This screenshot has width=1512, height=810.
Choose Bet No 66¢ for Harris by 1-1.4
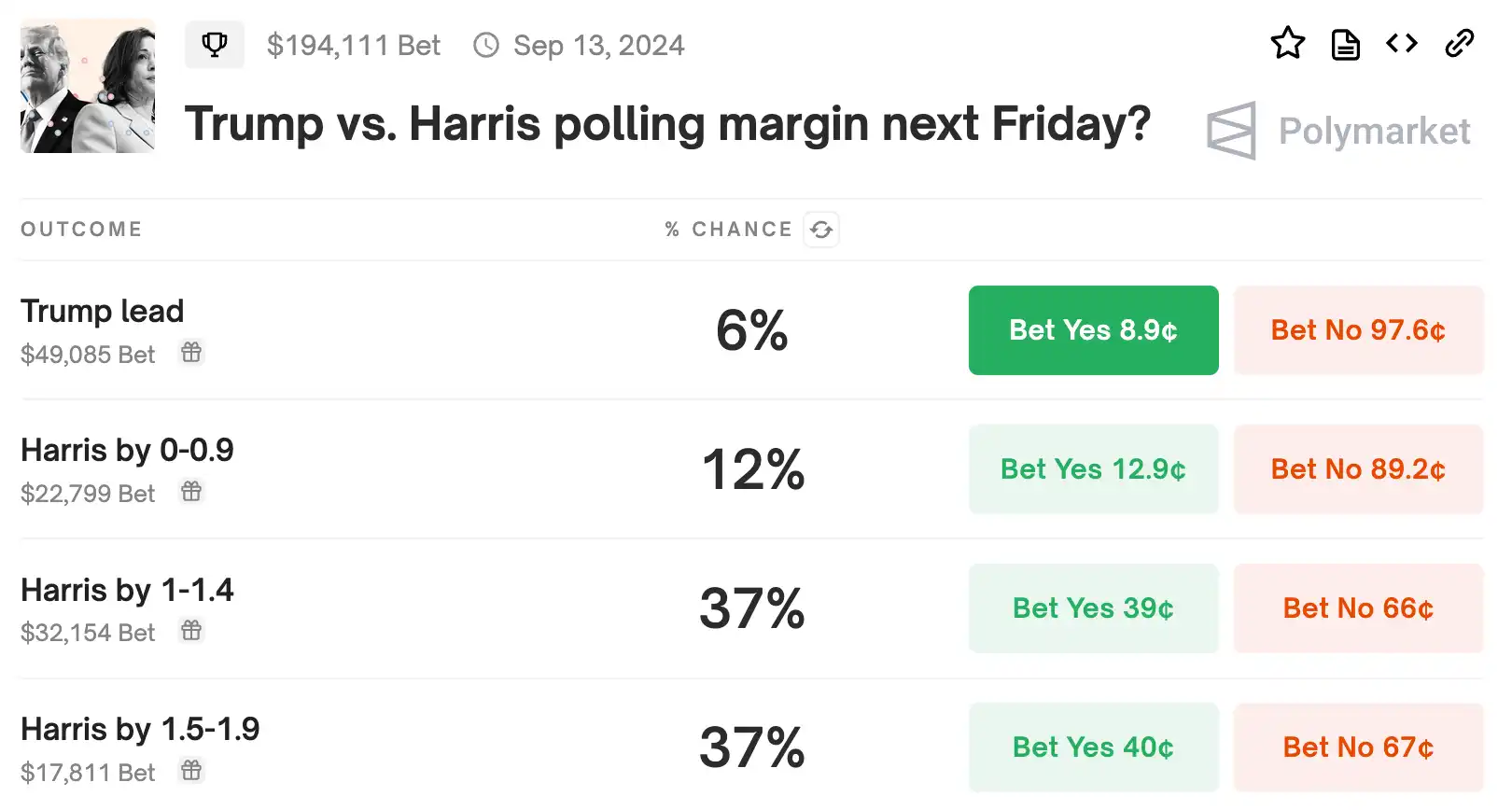[x=1358, y=608]
